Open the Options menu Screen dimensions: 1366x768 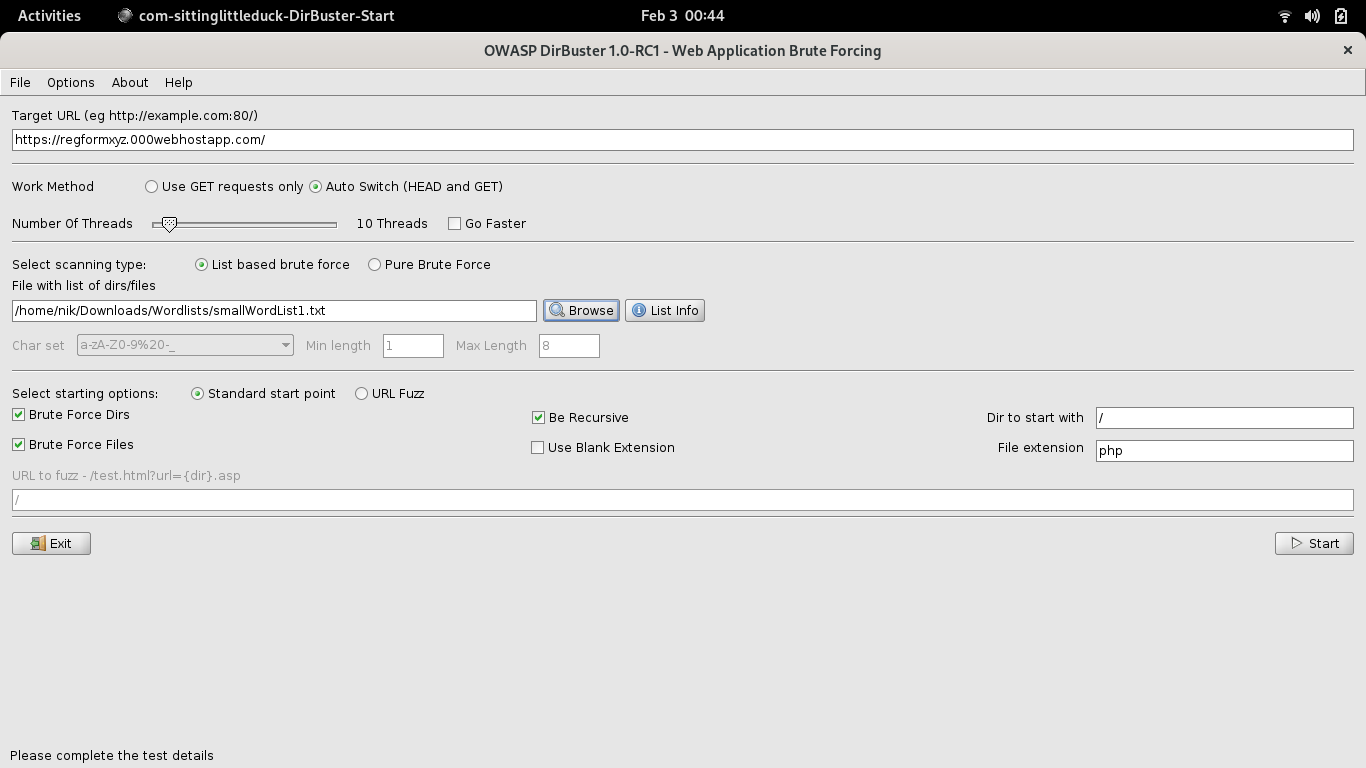pos(71,82)
